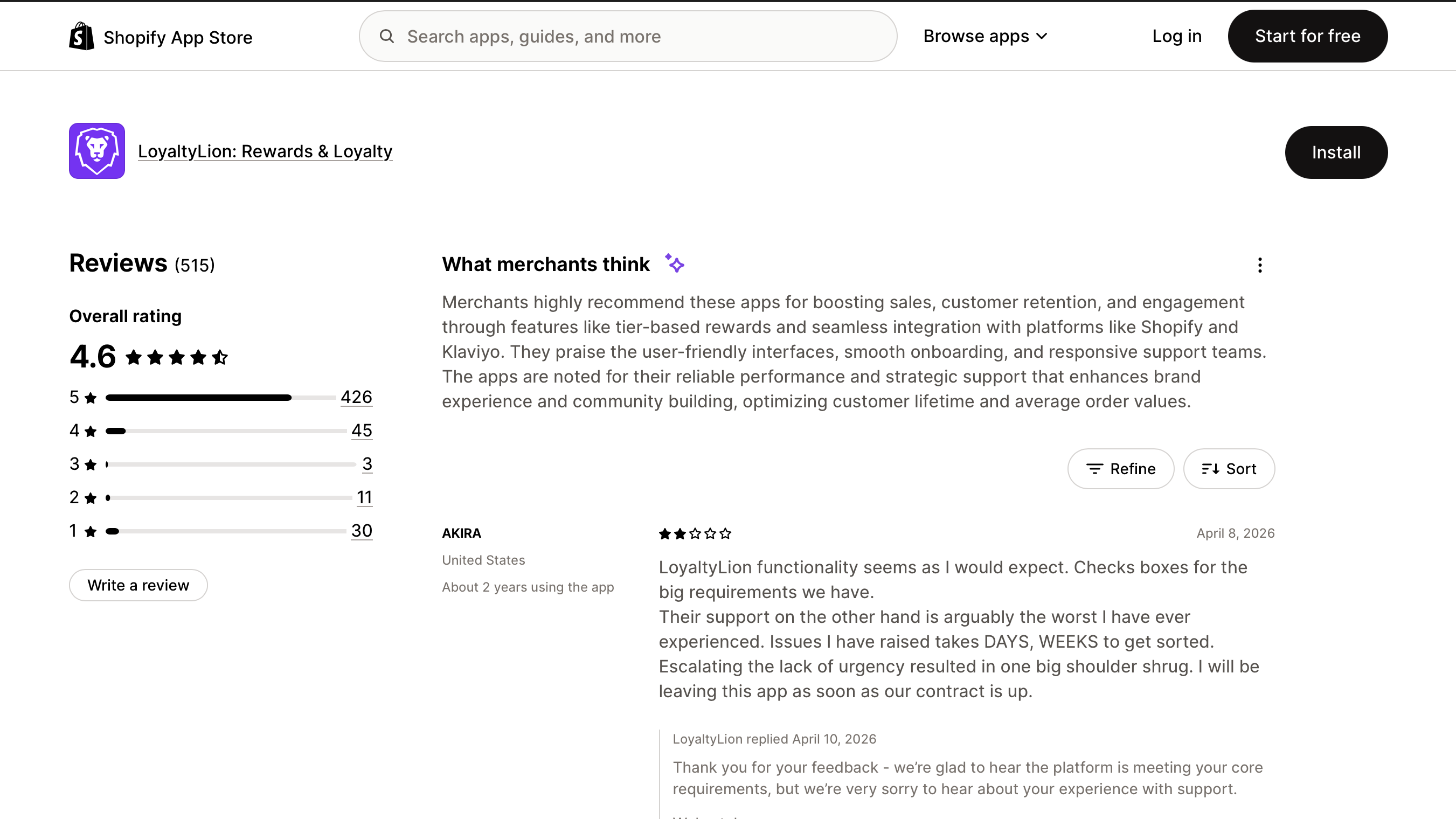This screenshot has width=1456, height=819.
Task: Click the Write a review button
Action: point(138,585)
